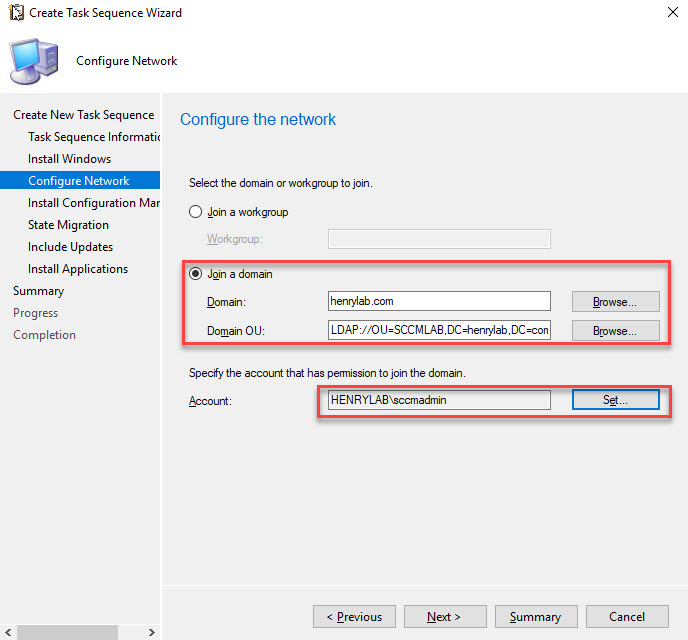Go to Task Sequence Information step

point(94,137)
